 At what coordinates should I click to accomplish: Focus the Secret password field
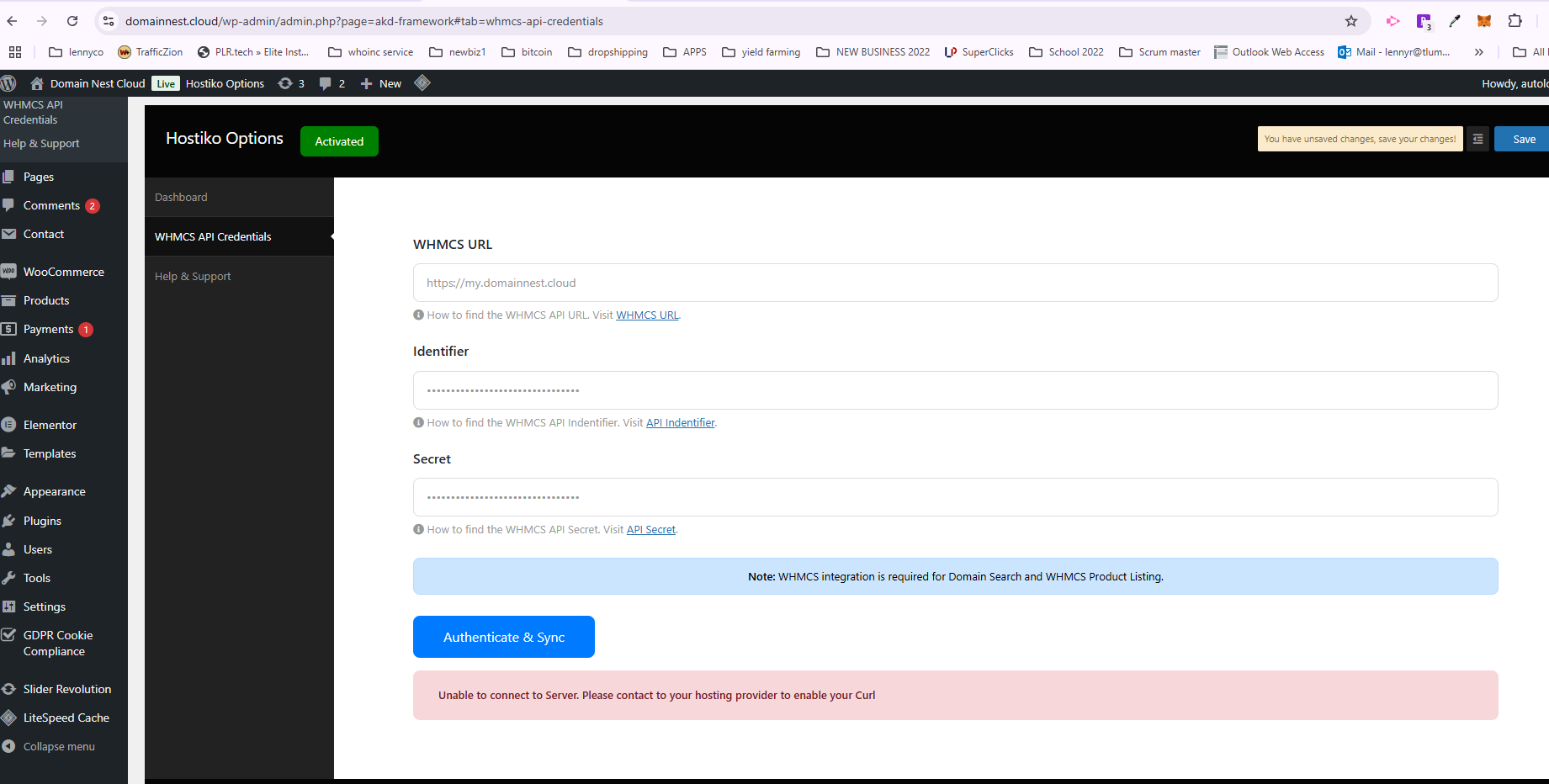tap(955, 497)
